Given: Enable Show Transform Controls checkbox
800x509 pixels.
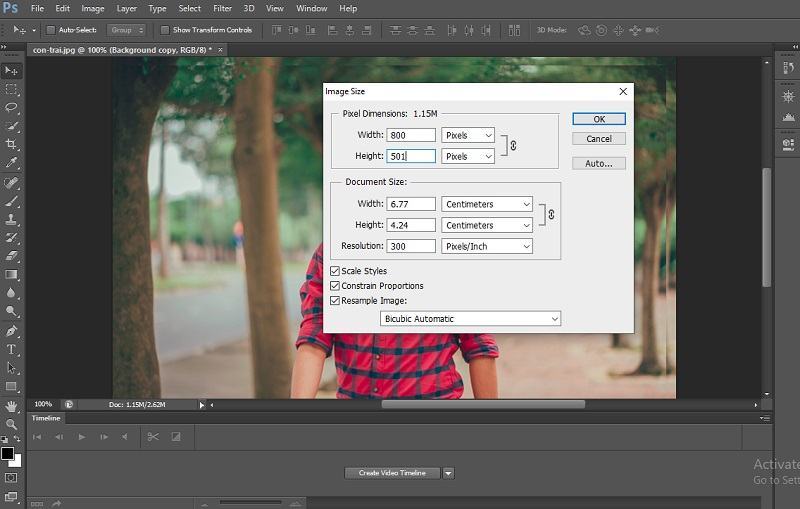Looking at the screenshot, I should point(165,30).
